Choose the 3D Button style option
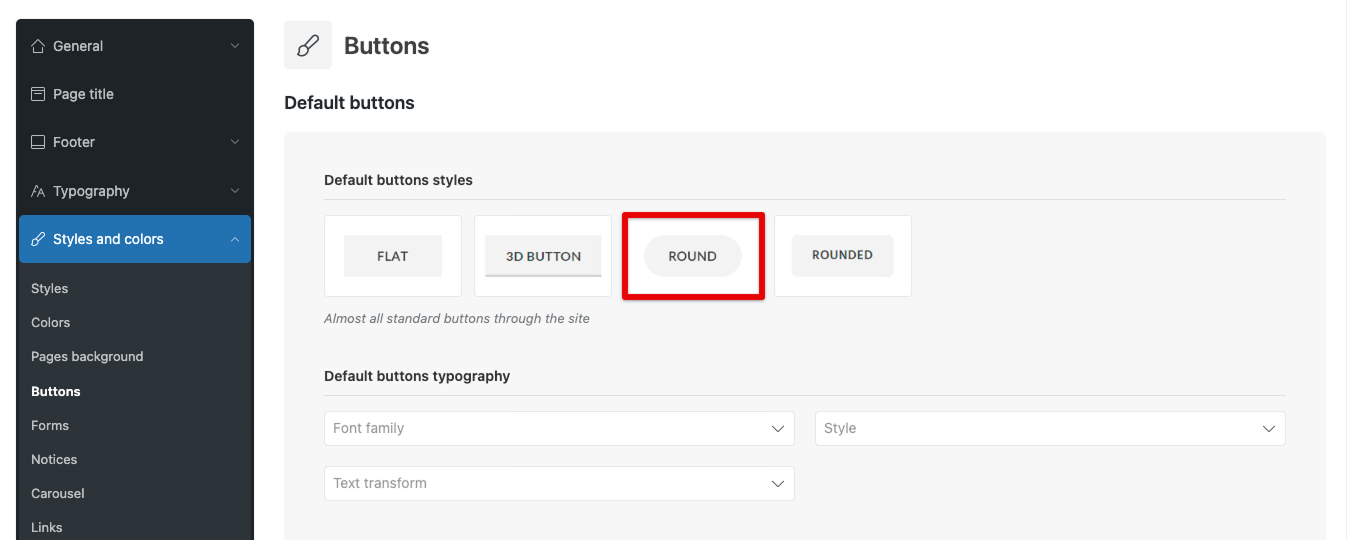The image size is (1347, 540). coord(543,256)
